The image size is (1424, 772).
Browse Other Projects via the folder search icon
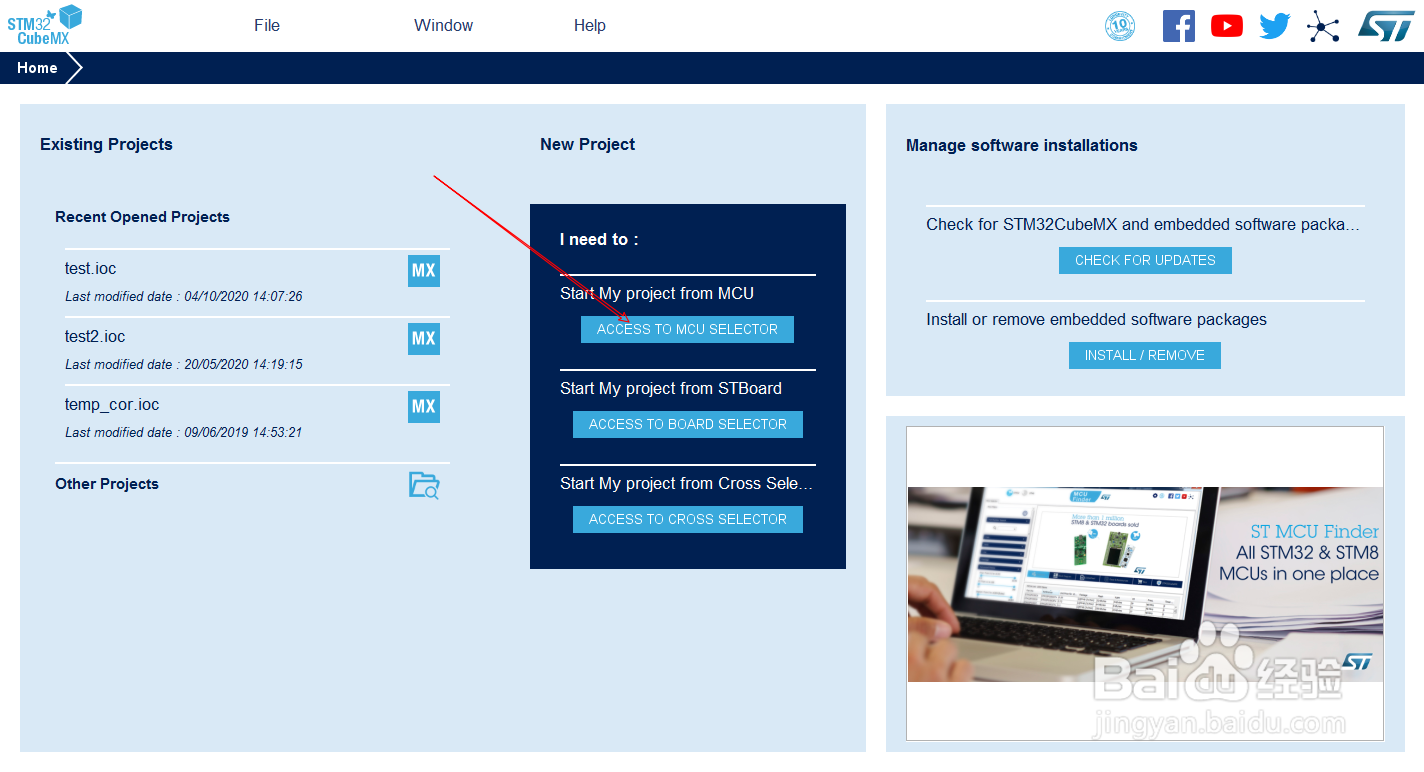424,485
